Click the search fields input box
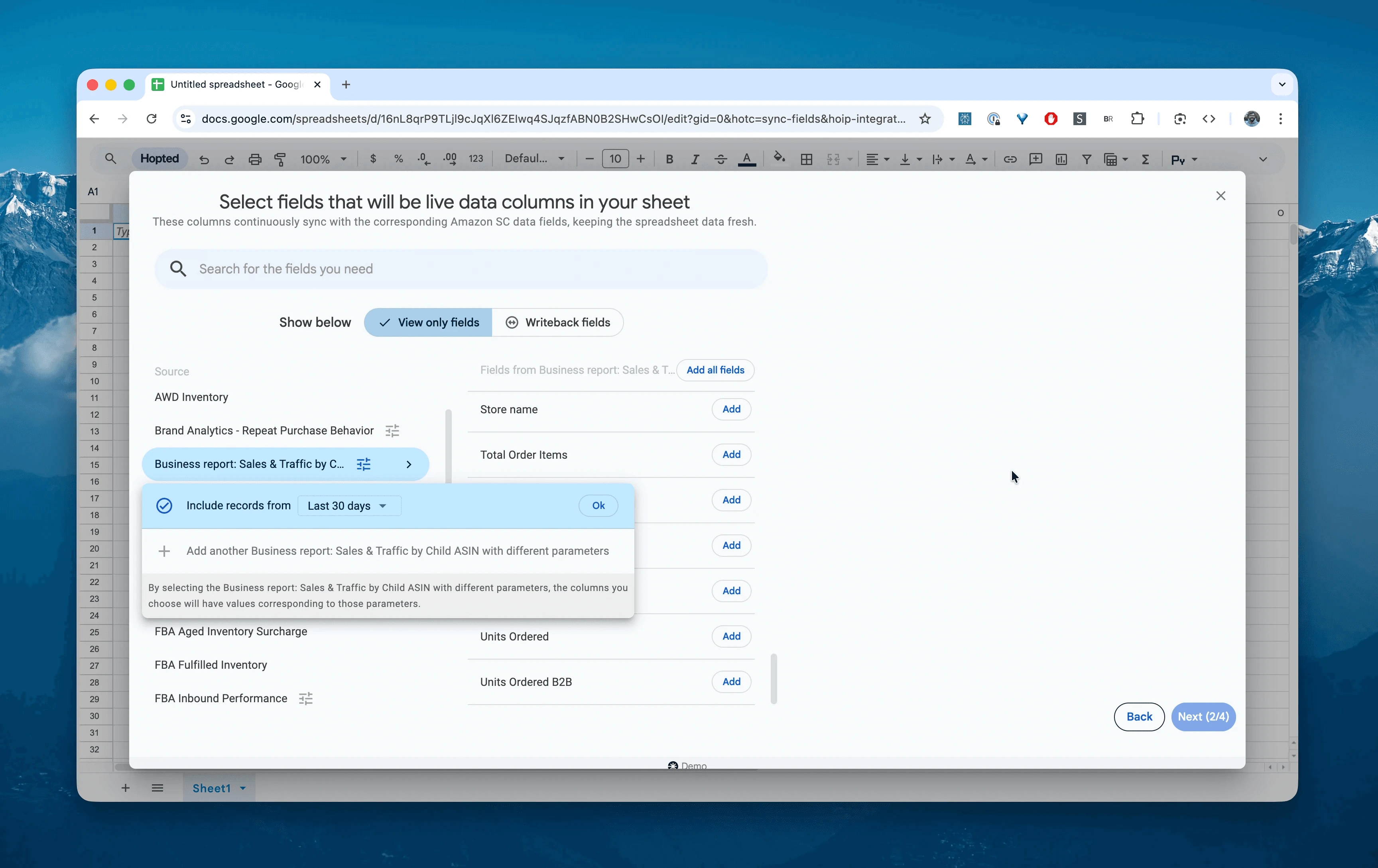Viewport: 1378px width, 868px height. [x=461, y=269]
